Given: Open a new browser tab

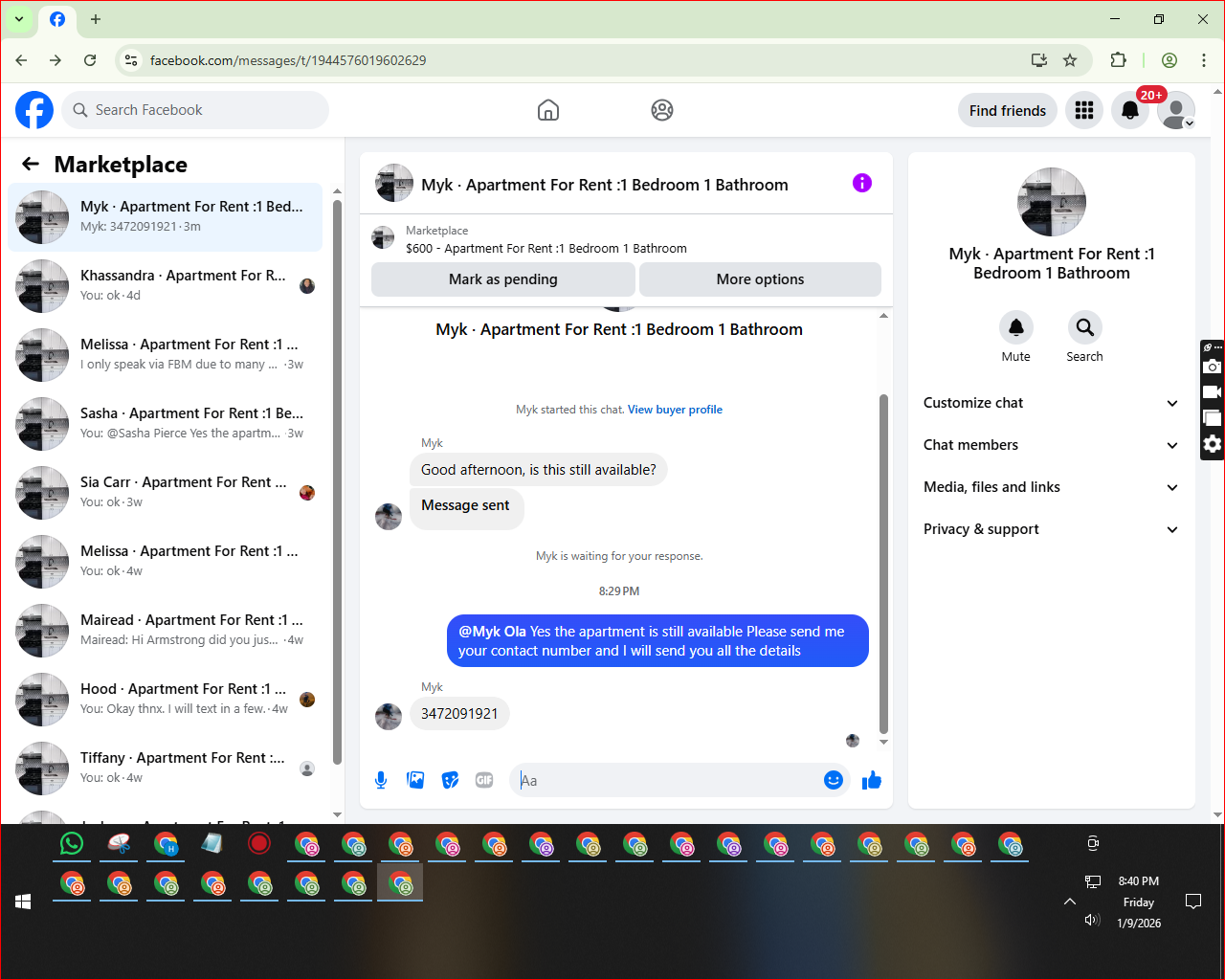Looking at the screenshot, I should click(x=96, y=19).
